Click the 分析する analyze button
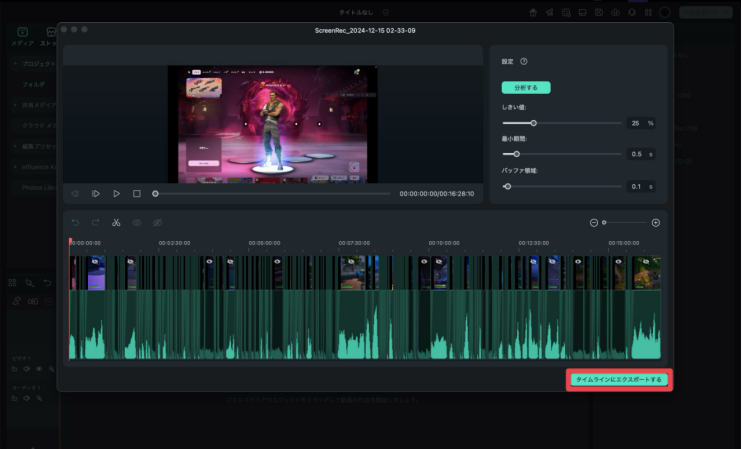Screen dimensions: 742x449 pos(525,87)
